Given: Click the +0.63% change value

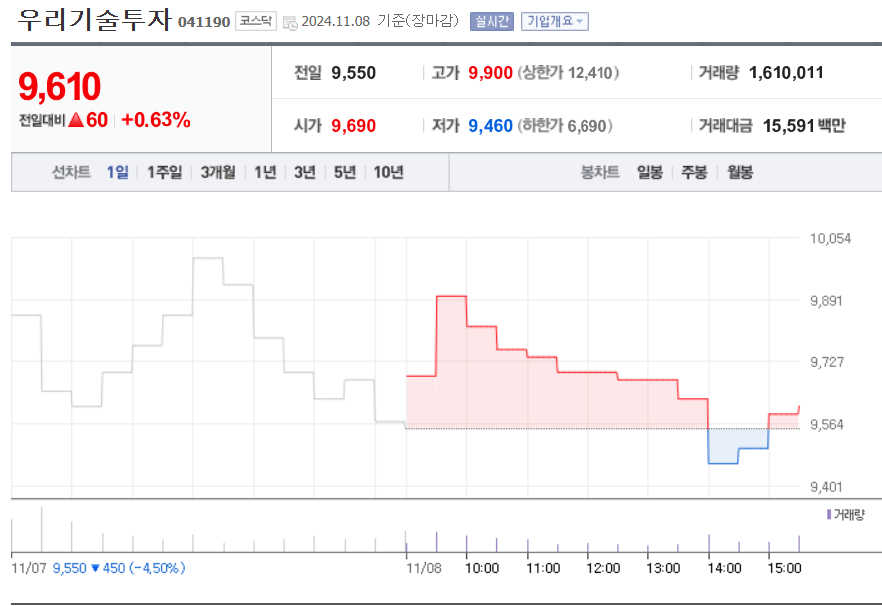Looking at the screenshot, I should [x=156, y=120].
